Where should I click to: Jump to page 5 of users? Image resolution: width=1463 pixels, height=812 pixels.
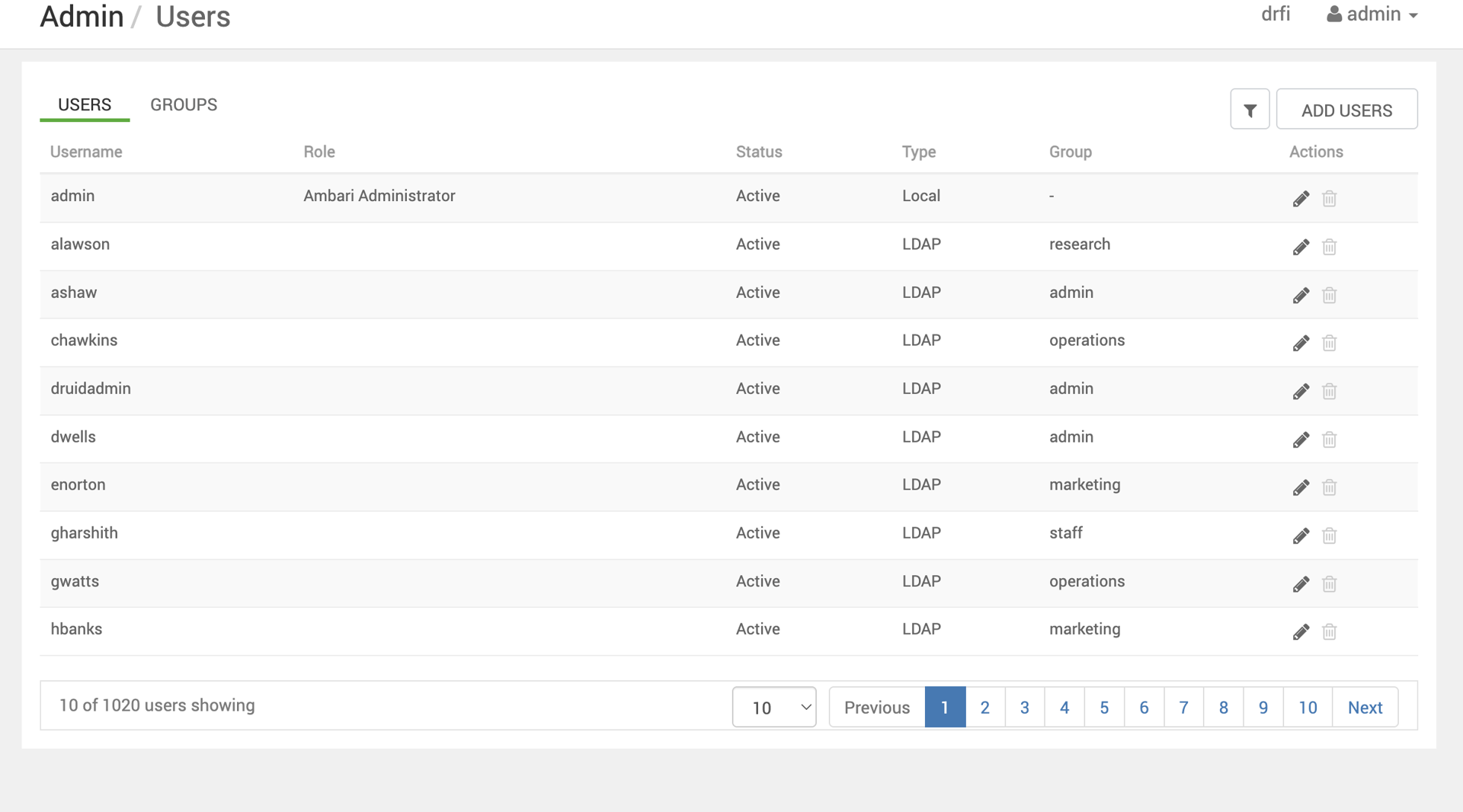1104,708
